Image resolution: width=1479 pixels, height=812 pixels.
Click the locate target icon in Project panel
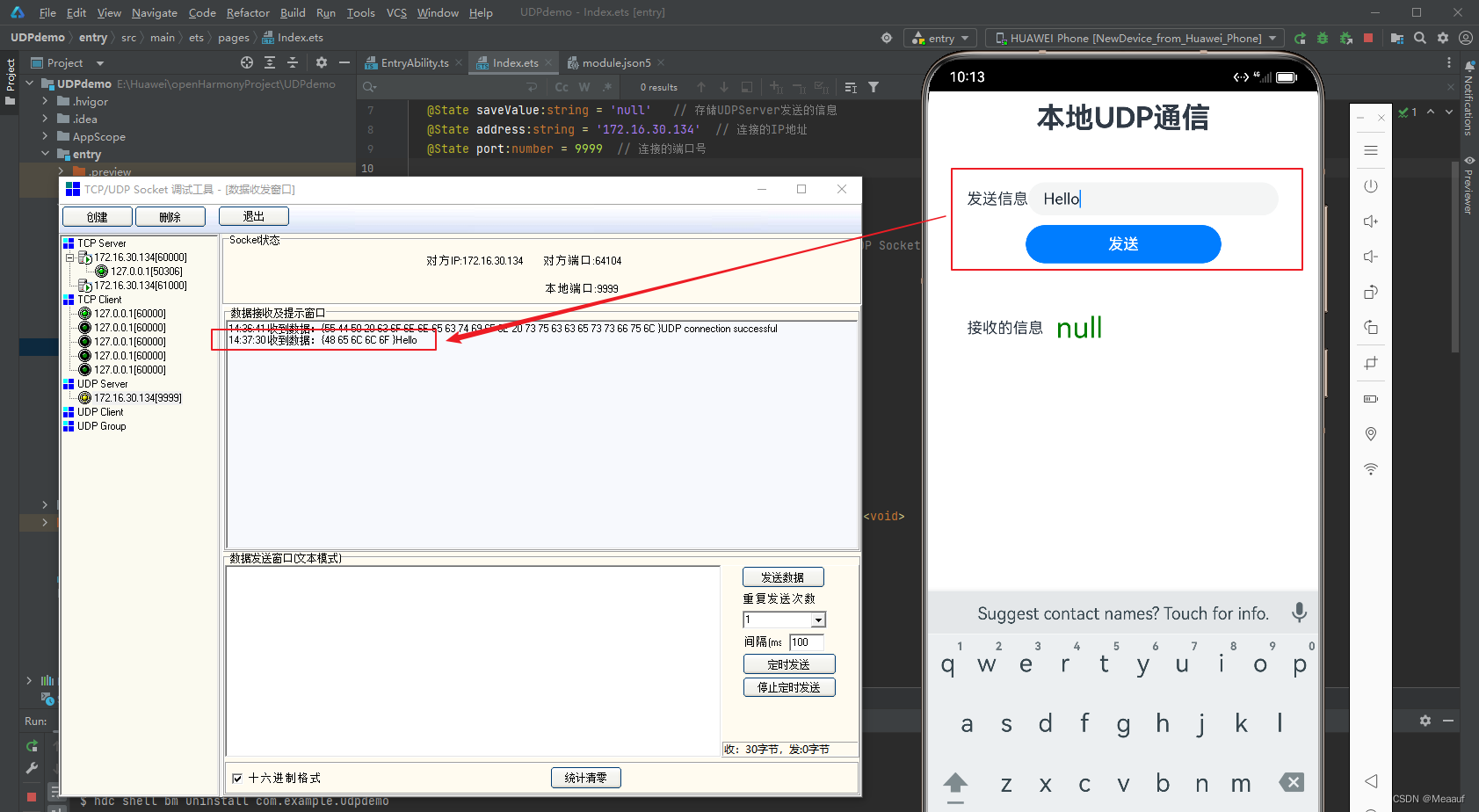(247, 62)
